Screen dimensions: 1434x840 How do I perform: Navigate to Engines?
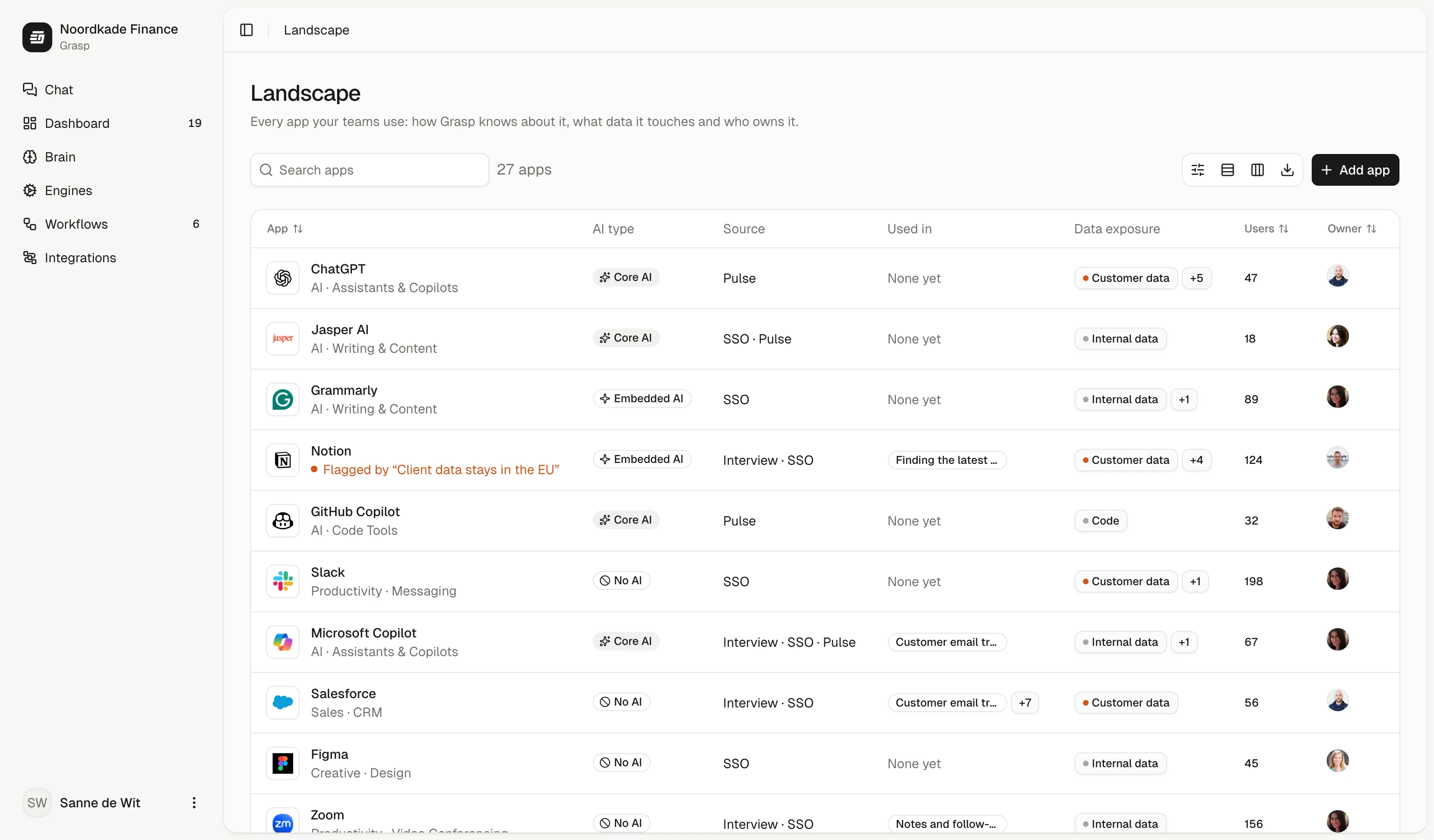(x=112, y=190)
